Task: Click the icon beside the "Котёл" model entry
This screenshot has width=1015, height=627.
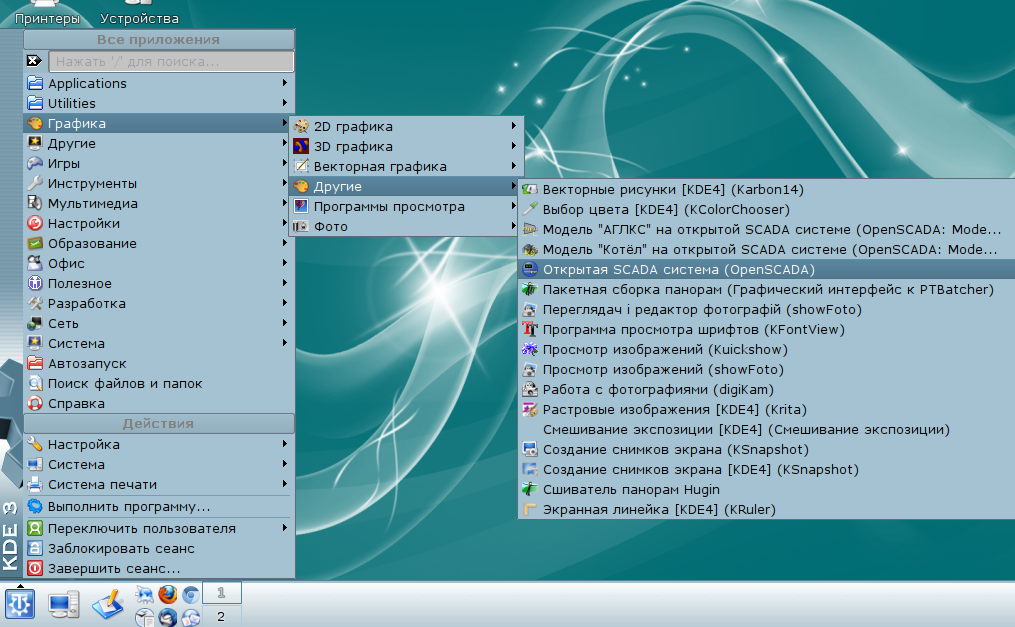Action: click(x=530, y=250)
